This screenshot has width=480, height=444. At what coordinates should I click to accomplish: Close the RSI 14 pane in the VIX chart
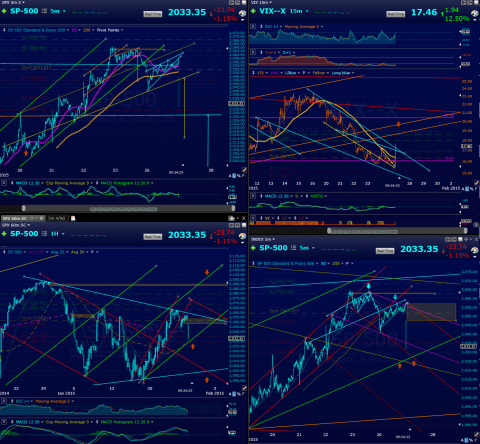(x=253, y=26)
